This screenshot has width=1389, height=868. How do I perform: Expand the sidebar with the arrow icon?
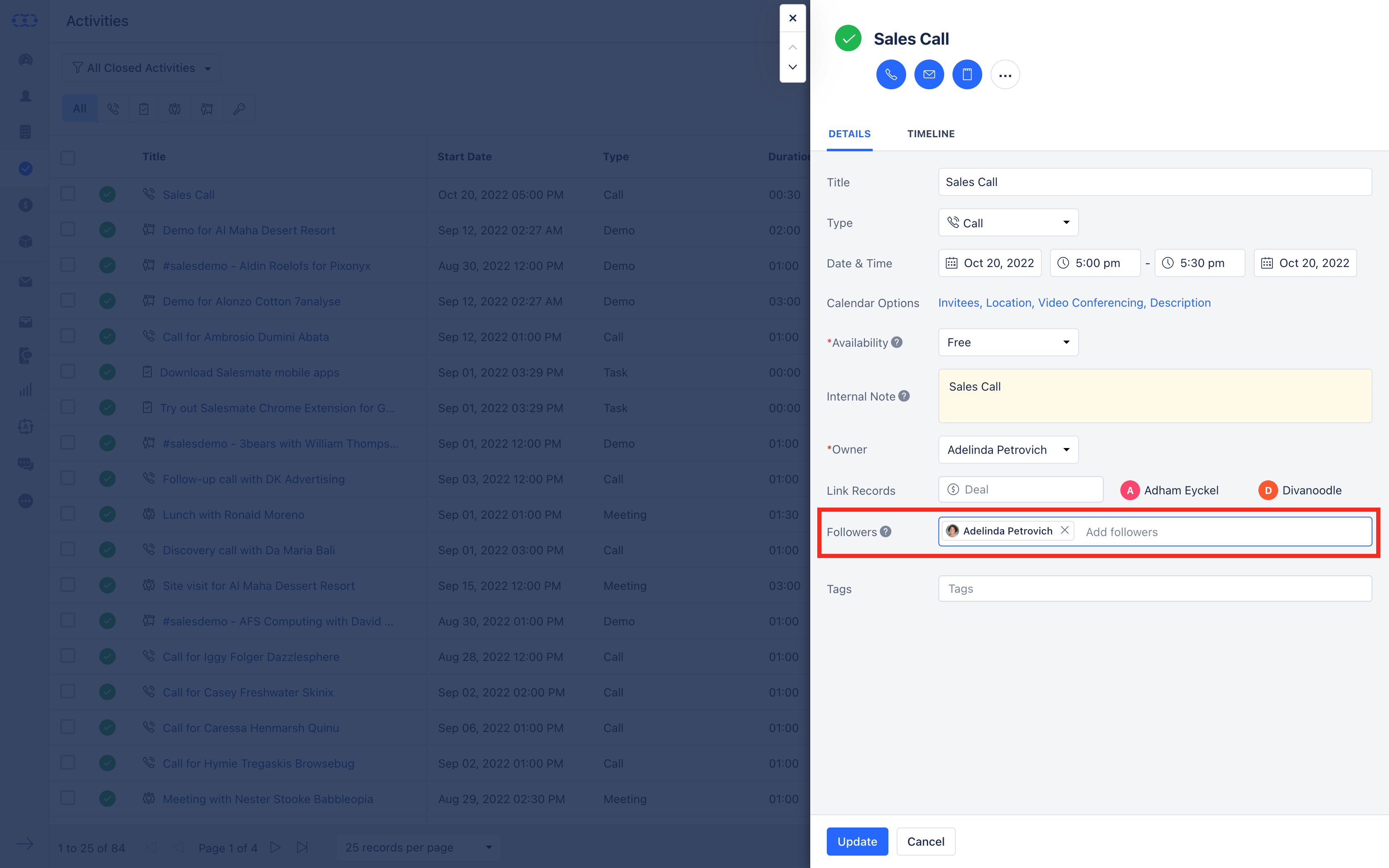tap(25, 844)
